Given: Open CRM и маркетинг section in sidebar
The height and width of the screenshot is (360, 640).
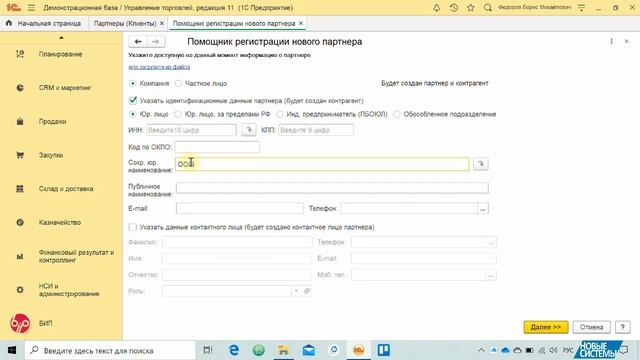Looking at the screenshot, I should pos(65,88).
